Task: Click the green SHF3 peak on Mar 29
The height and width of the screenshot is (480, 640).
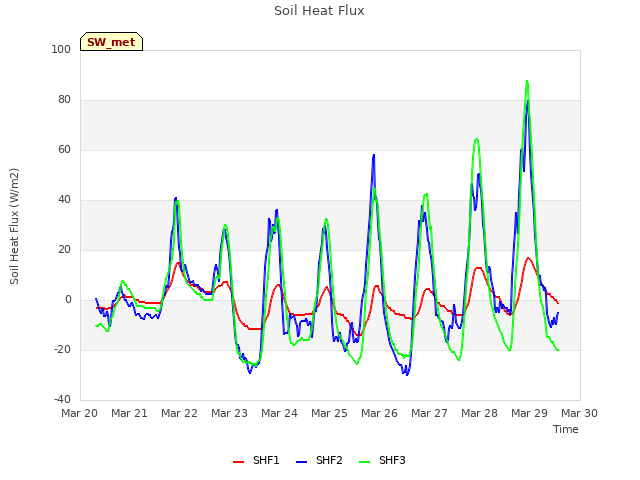Action: coord(527,81)
